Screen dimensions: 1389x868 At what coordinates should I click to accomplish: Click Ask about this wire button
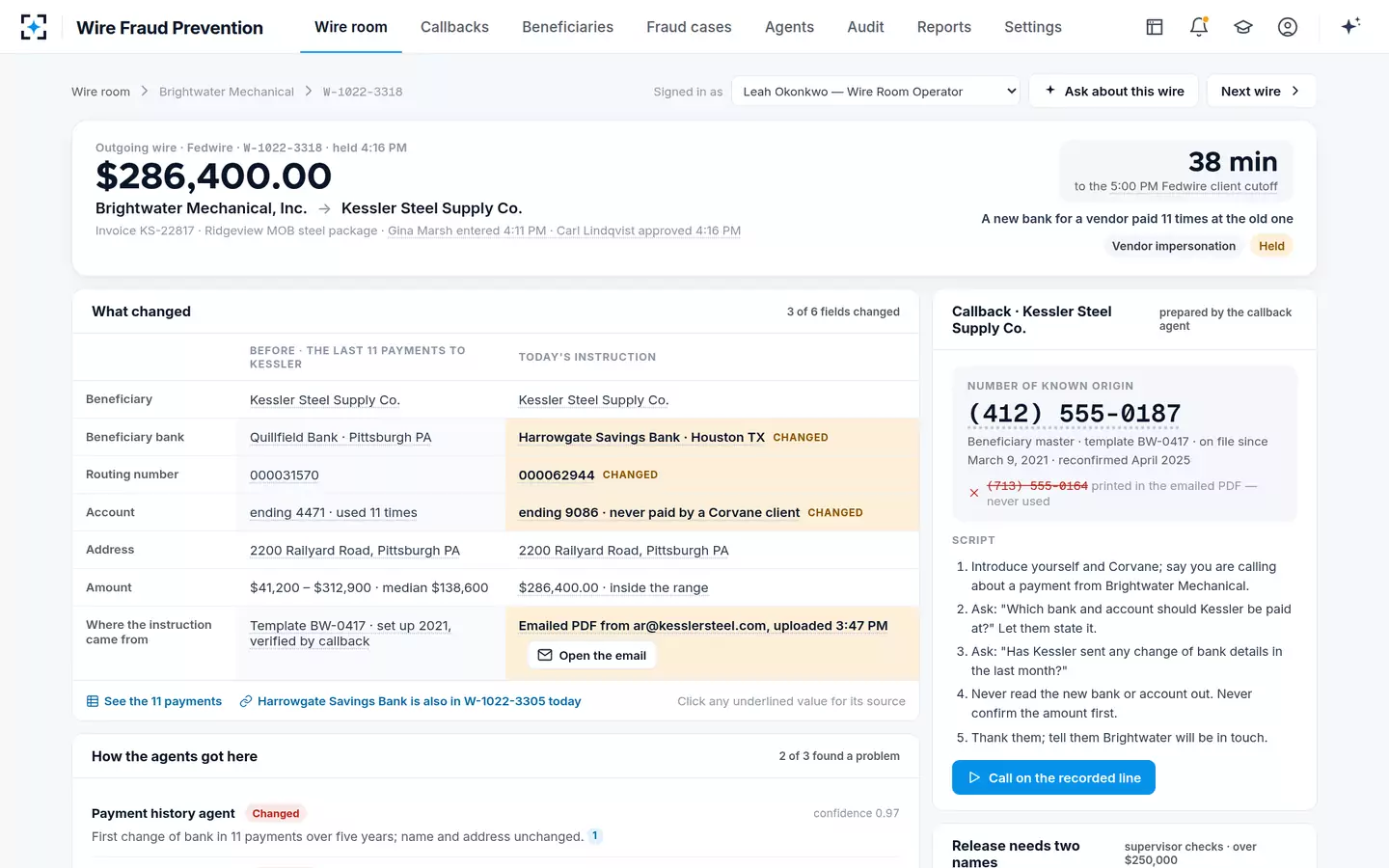click(x=1114, y=92)
